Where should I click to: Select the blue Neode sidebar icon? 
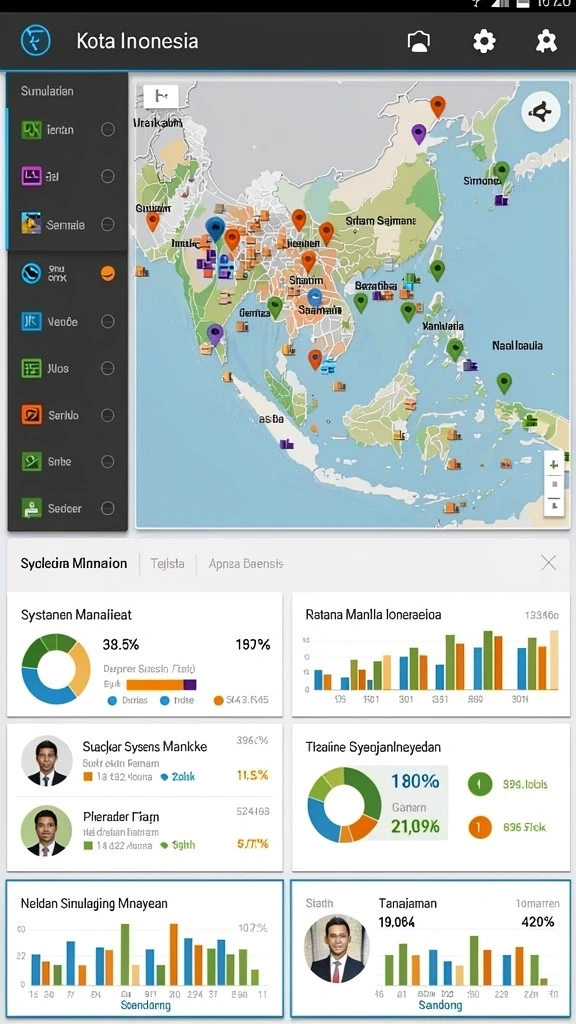(x=31, y=321)
